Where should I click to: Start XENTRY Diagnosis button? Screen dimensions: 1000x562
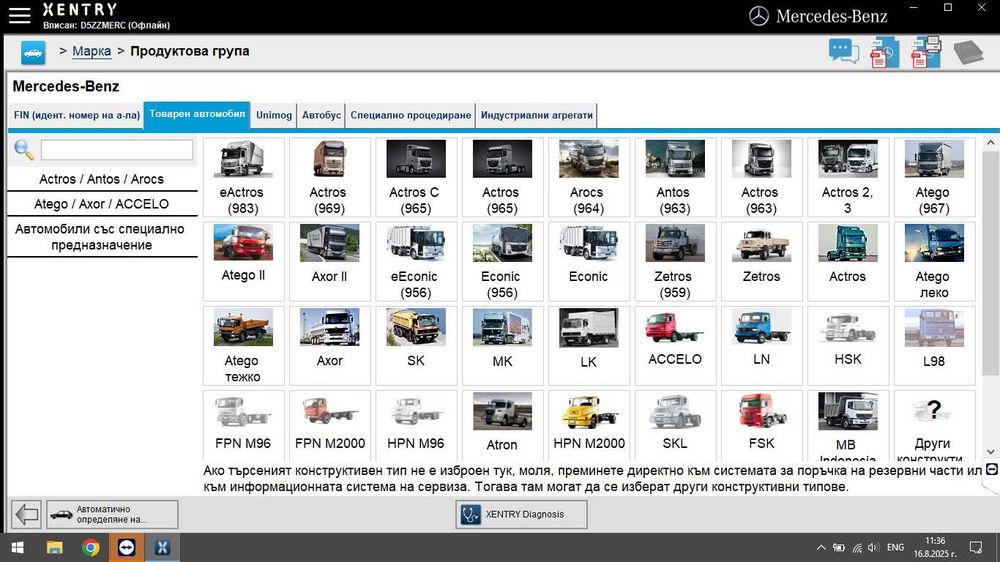(x=521, y=514)
